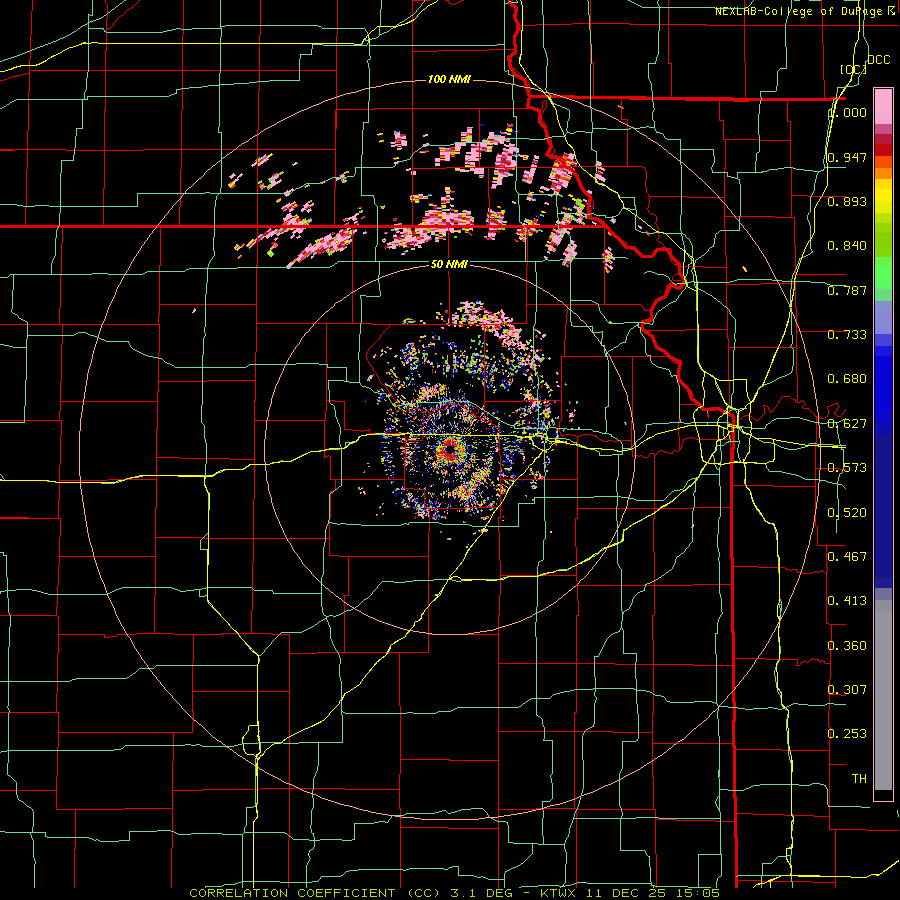Click the 1.000 value on the color scale
This screenshot has width=900, height=900.
point(847,112)
